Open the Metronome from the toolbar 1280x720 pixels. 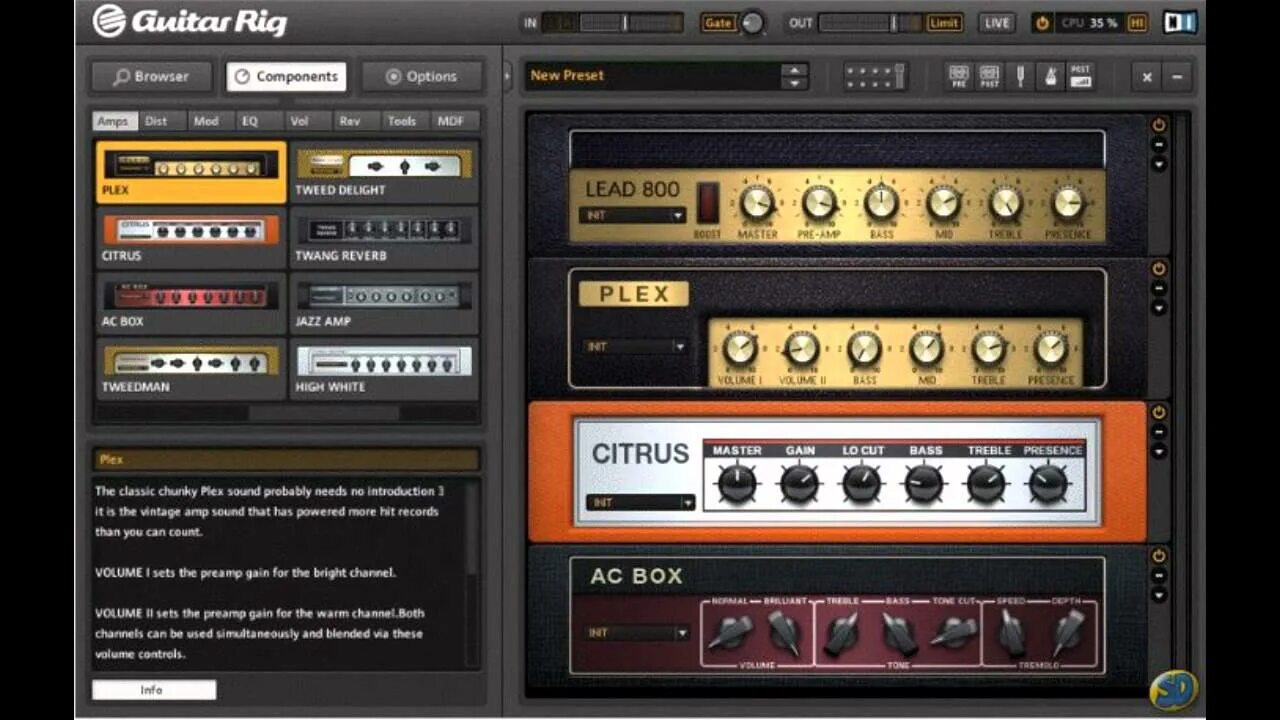coord(1051,77)
